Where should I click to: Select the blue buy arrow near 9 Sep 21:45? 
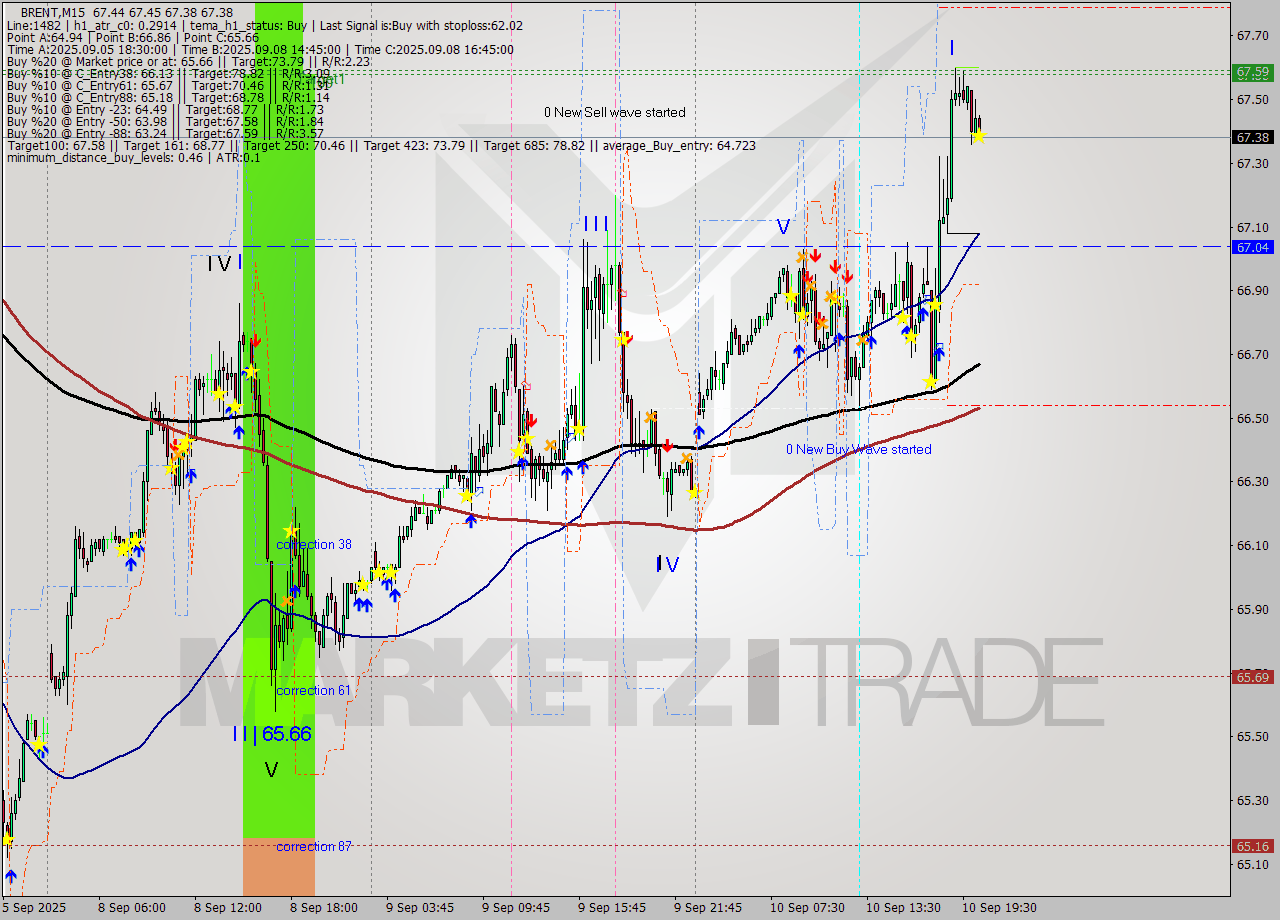(x=698, y=430)
